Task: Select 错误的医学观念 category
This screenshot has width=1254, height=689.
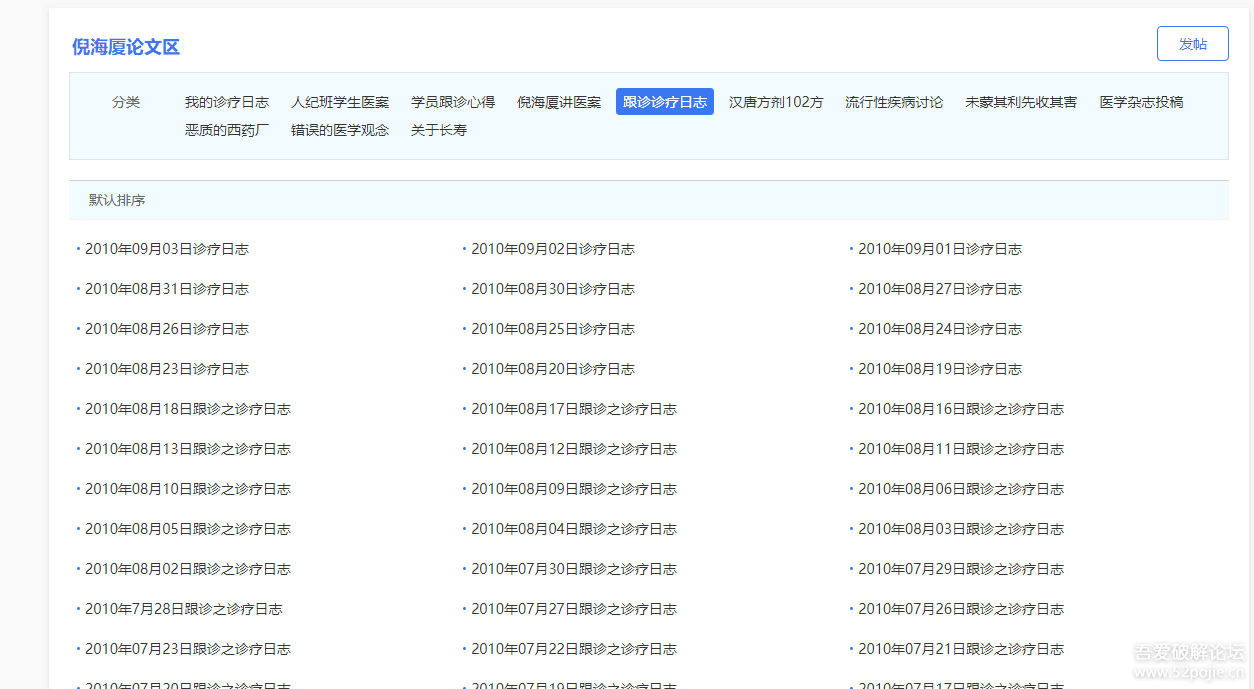Action: tap(340, 130)
